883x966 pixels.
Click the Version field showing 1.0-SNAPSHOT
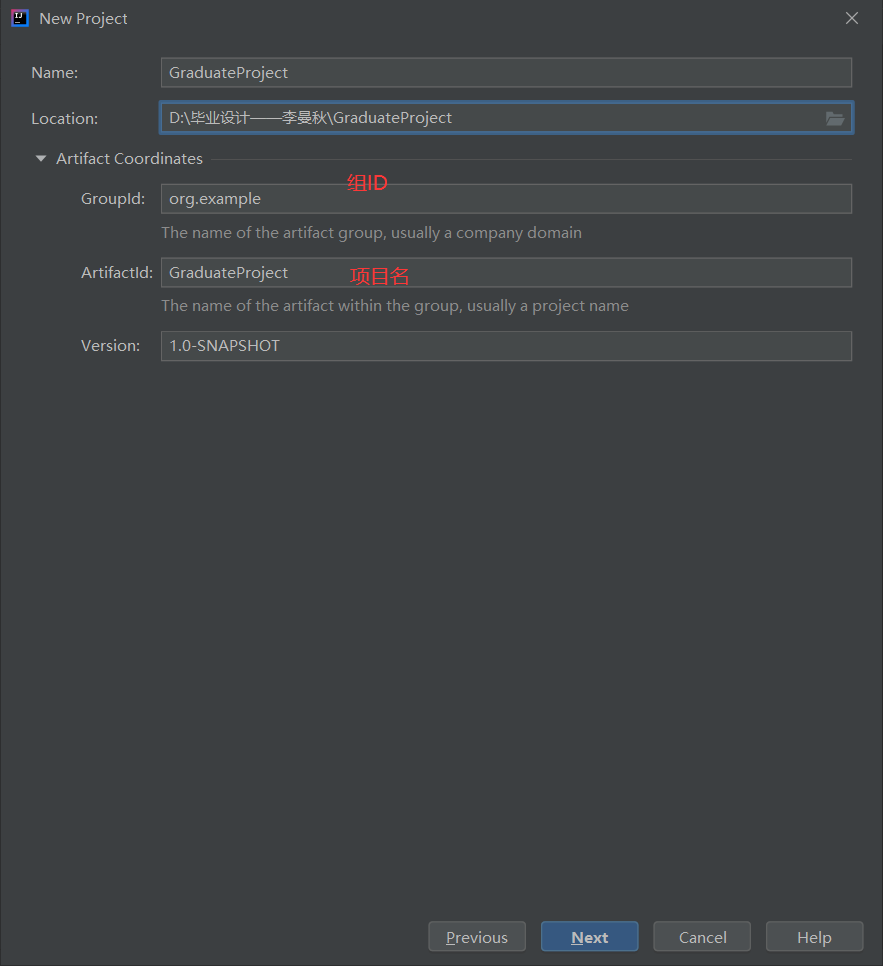pos(505,346)
